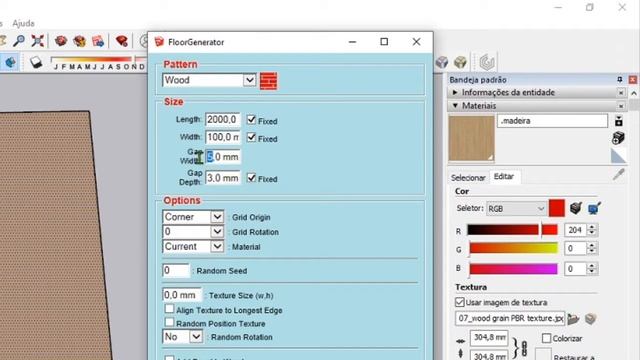
Task: Click the Zoom magnifier tool icon
Action: click(19, 41)
